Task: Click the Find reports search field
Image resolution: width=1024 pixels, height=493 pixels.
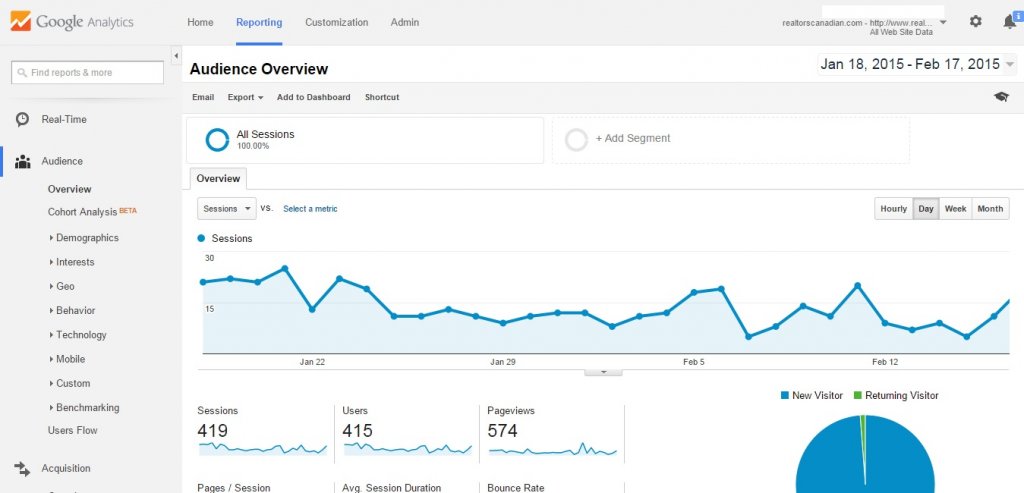Action: (x=88, y=72)
